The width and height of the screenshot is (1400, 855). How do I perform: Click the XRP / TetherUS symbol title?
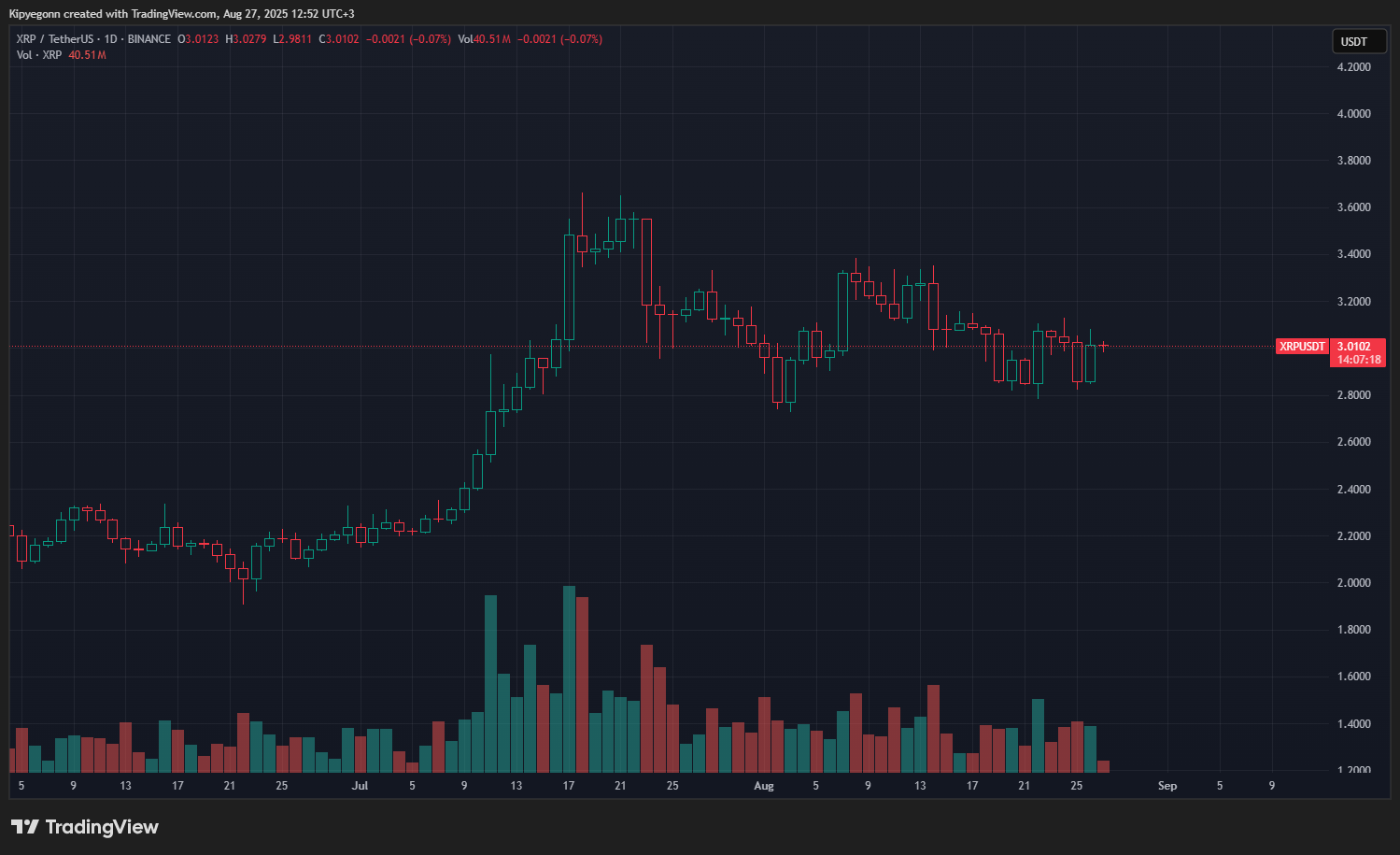pyautogui.click(x=55, y=39)
